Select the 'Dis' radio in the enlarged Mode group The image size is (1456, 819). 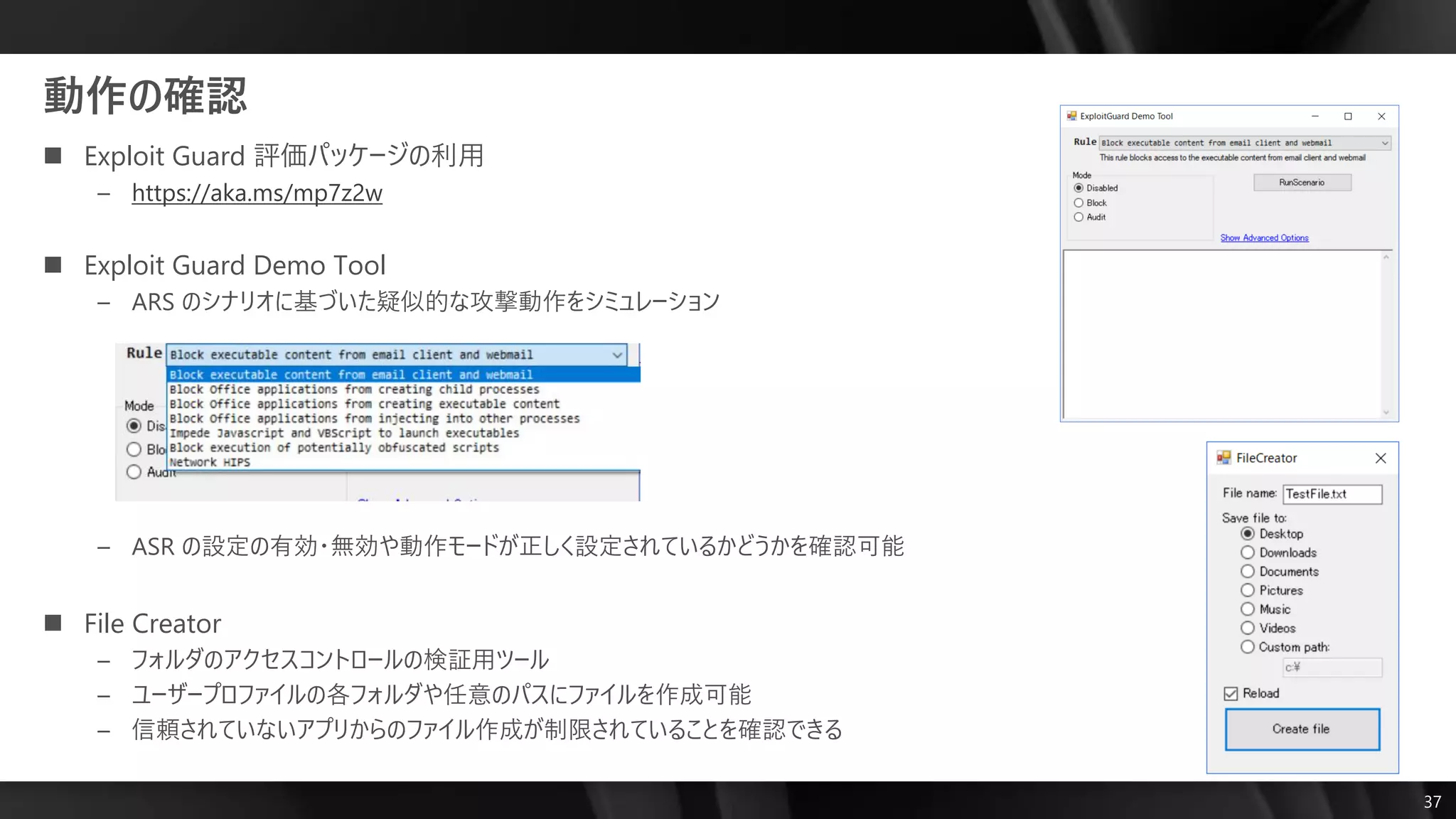click(134, 426)
